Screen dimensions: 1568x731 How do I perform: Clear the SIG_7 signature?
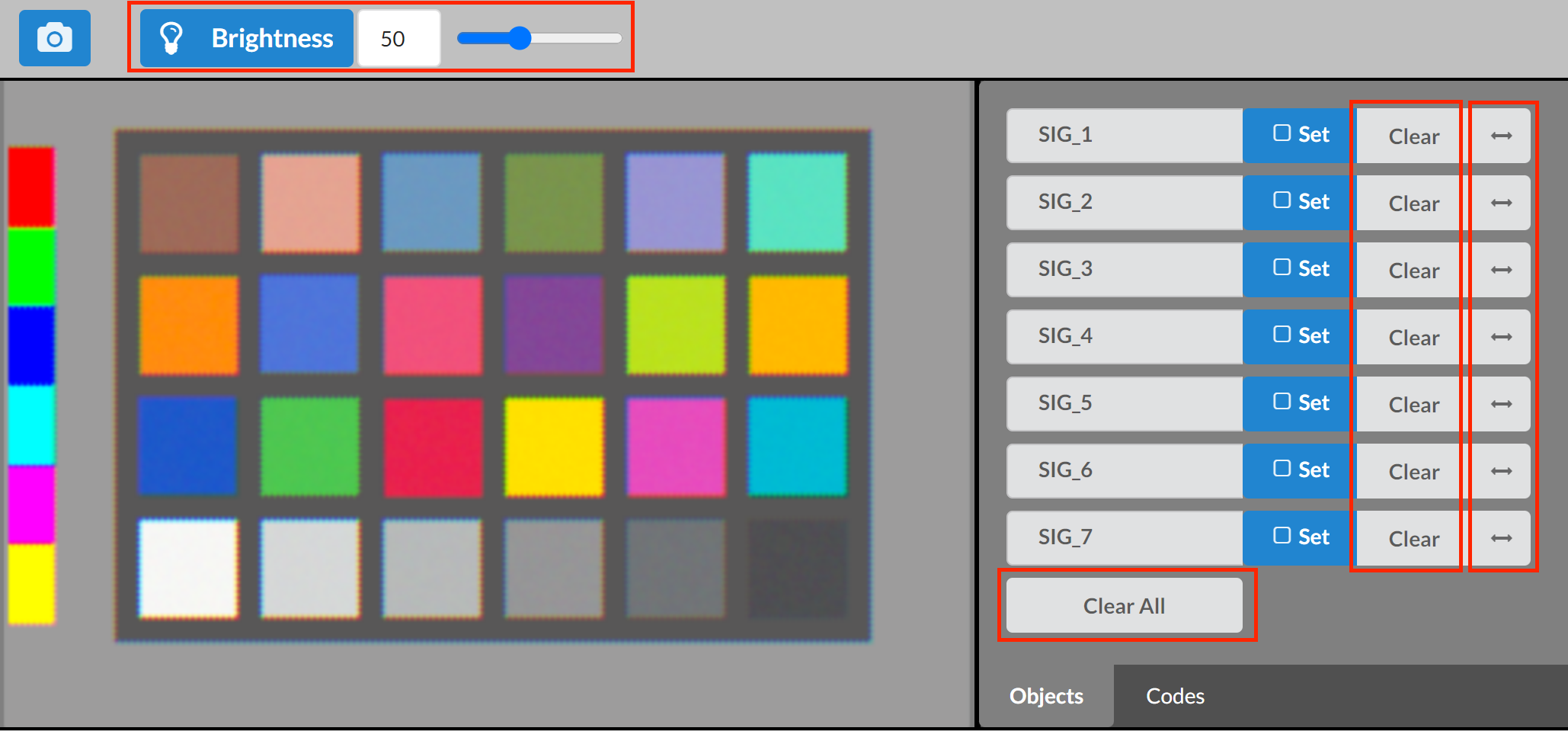(x=1413, y=537)
